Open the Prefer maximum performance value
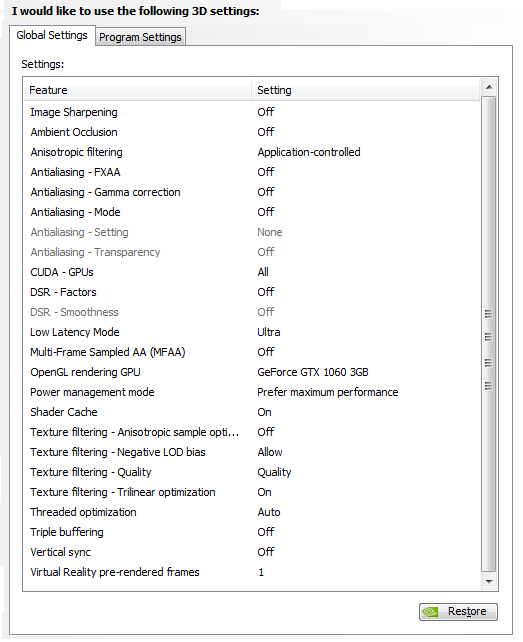The width and height of the screenshot is (523, 642). [328, 392]
